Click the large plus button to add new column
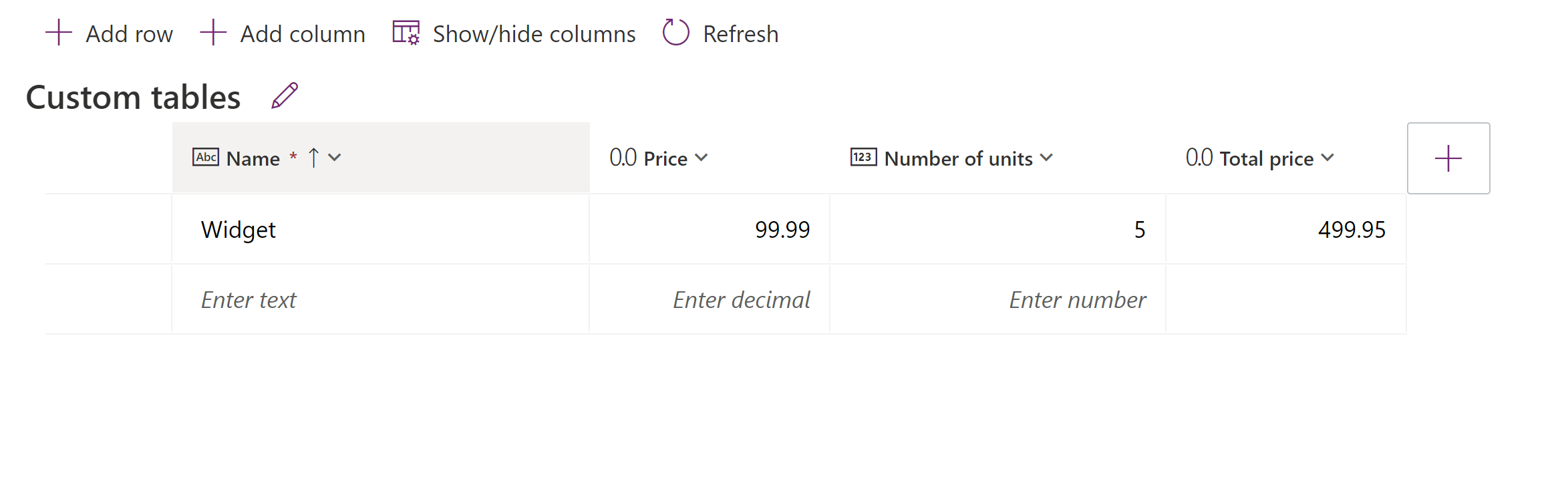The image size is (1568, 491). click(x=1447, y=158)
